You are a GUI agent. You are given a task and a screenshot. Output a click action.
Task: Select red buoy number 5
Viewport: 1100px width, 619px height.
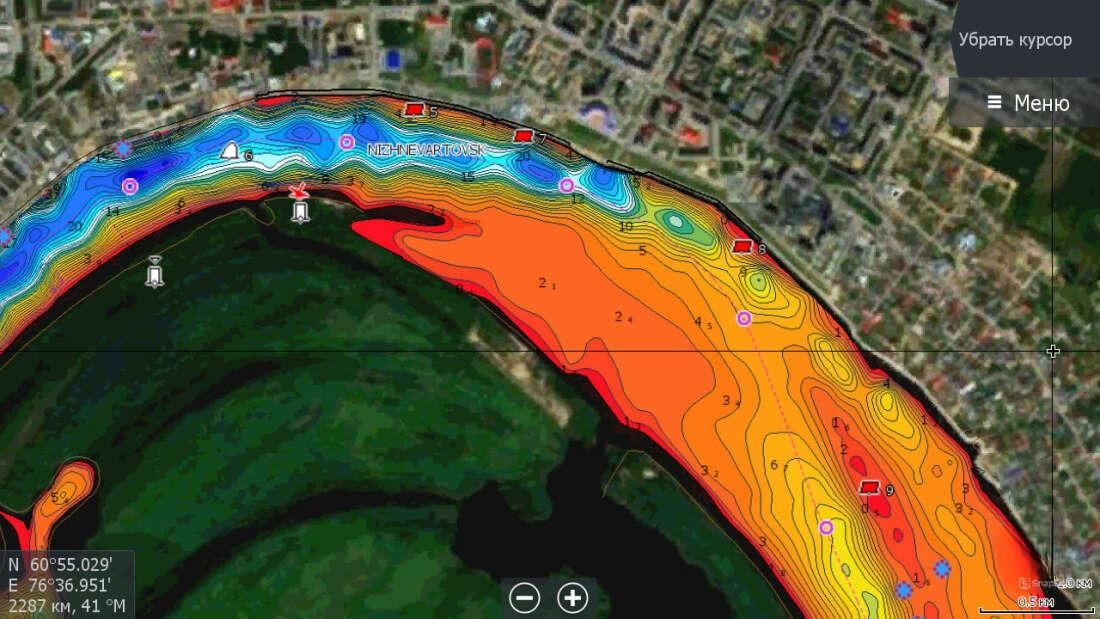tap(413, 109)
